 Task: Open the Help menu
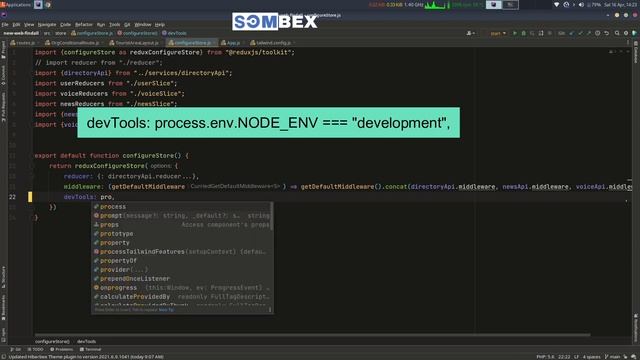coord(160,24)
